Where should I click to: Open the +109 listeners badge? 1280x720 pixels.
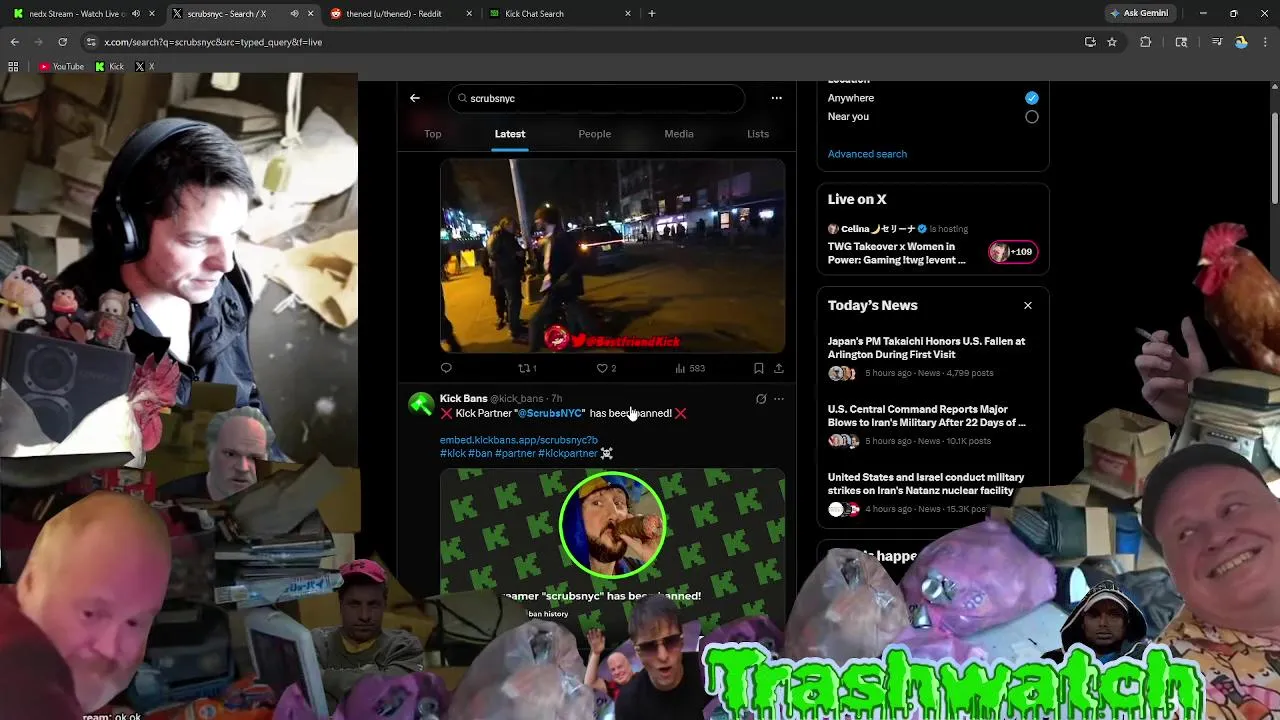tap(1013, 252)
